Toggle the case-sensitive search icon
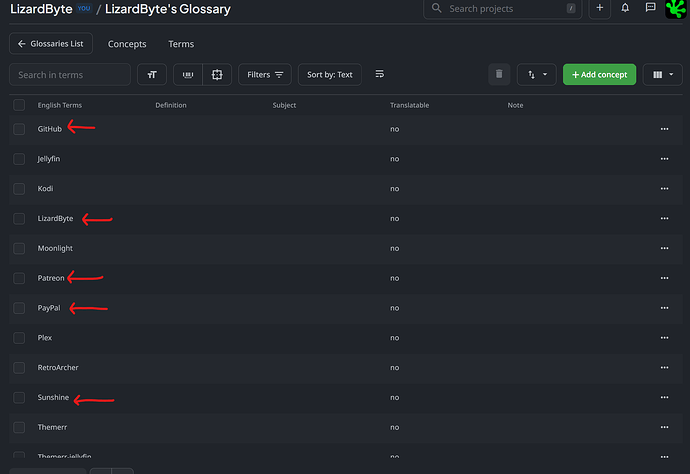The image size is (690, 474). 151,75
